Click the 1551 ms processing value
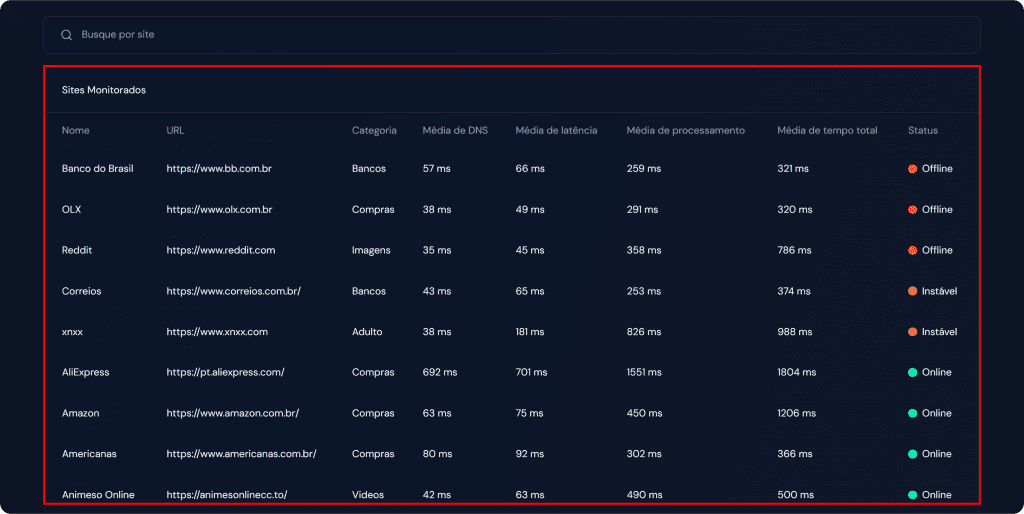 [x=644, y=372]
